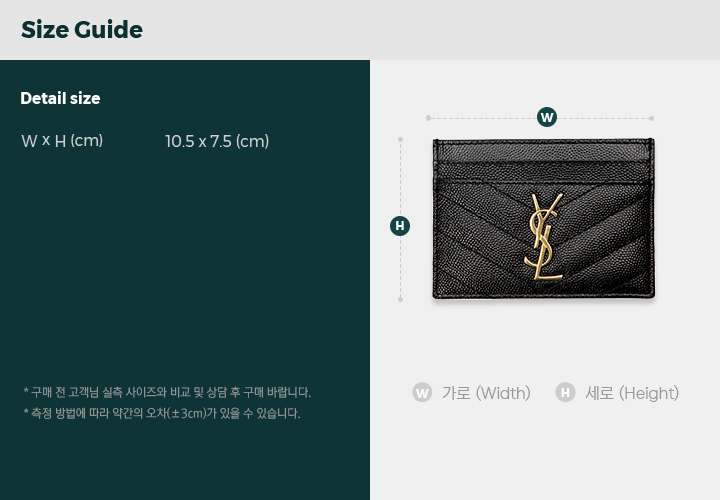Viewport: 720px width, 500px height.
Task: Click the gray H legend icon
Action: coord(565,393)
